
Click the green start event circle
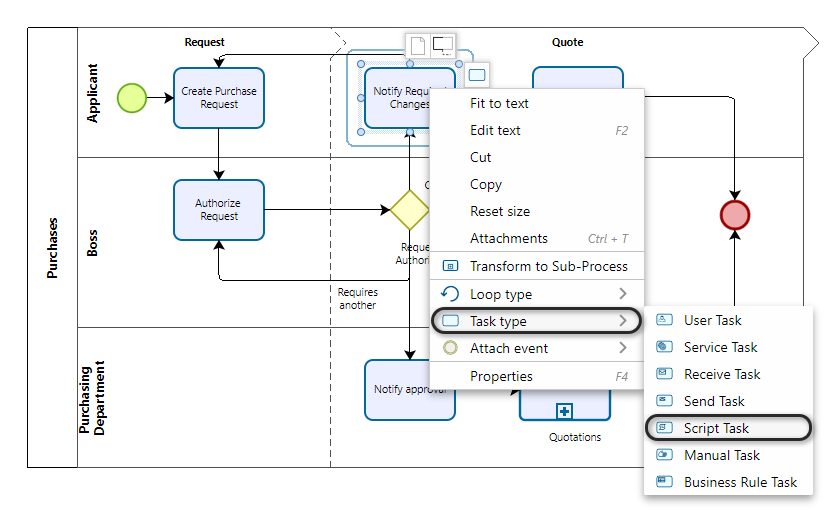[x=132, y=97]
